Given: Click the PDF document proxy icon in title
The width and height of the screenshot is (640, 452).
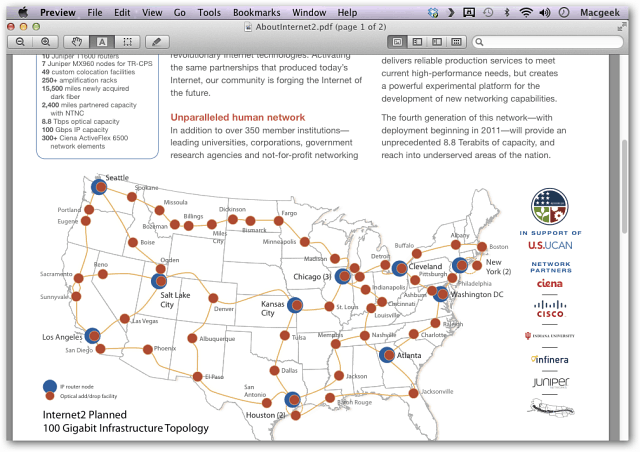Looking at the screenshot, I should pyautogui.click(x=248, y=27).
